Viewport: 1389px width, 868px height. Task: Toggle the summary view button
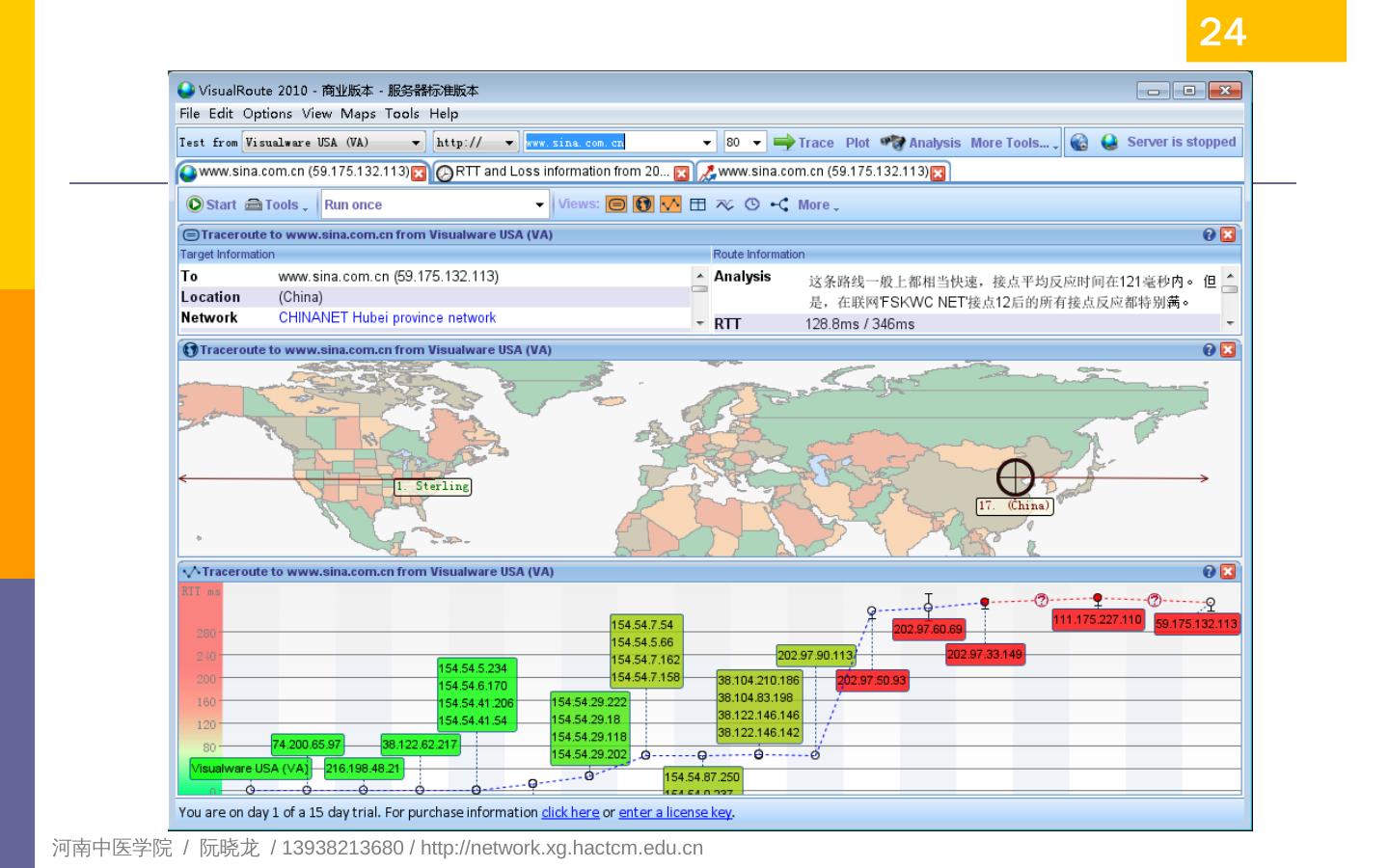coord(616,204)
